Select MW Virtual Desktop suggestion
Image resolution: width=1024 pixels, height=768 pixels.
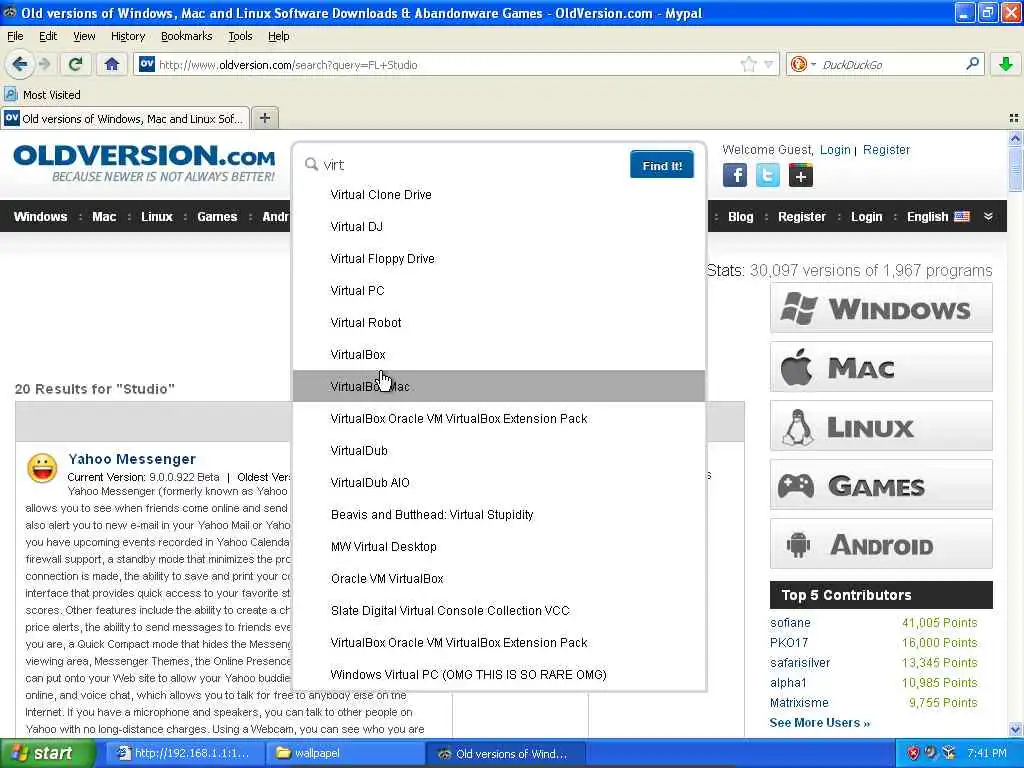pyautogui.click(x=499, y=547)
